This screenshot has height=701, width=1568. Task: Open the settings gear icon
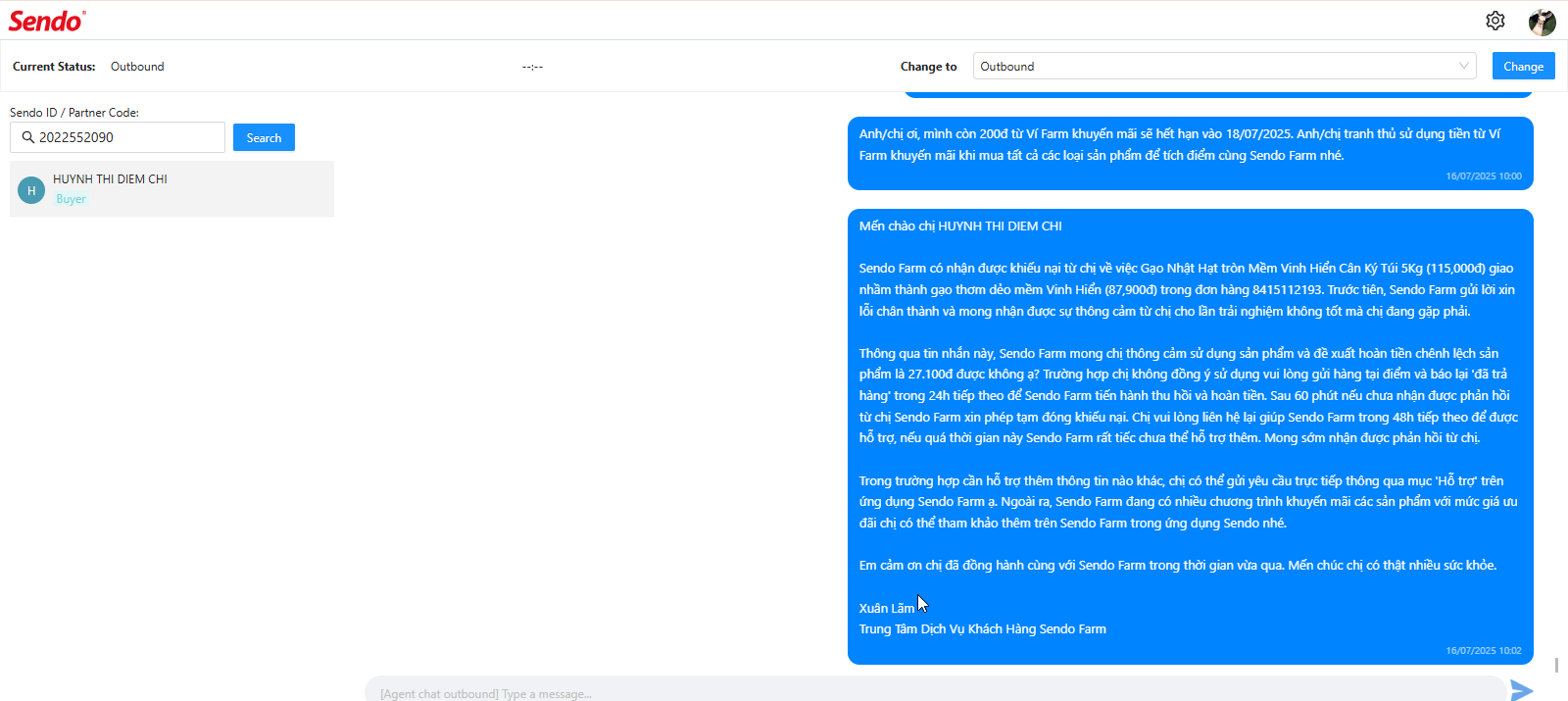coord(1494,21)
